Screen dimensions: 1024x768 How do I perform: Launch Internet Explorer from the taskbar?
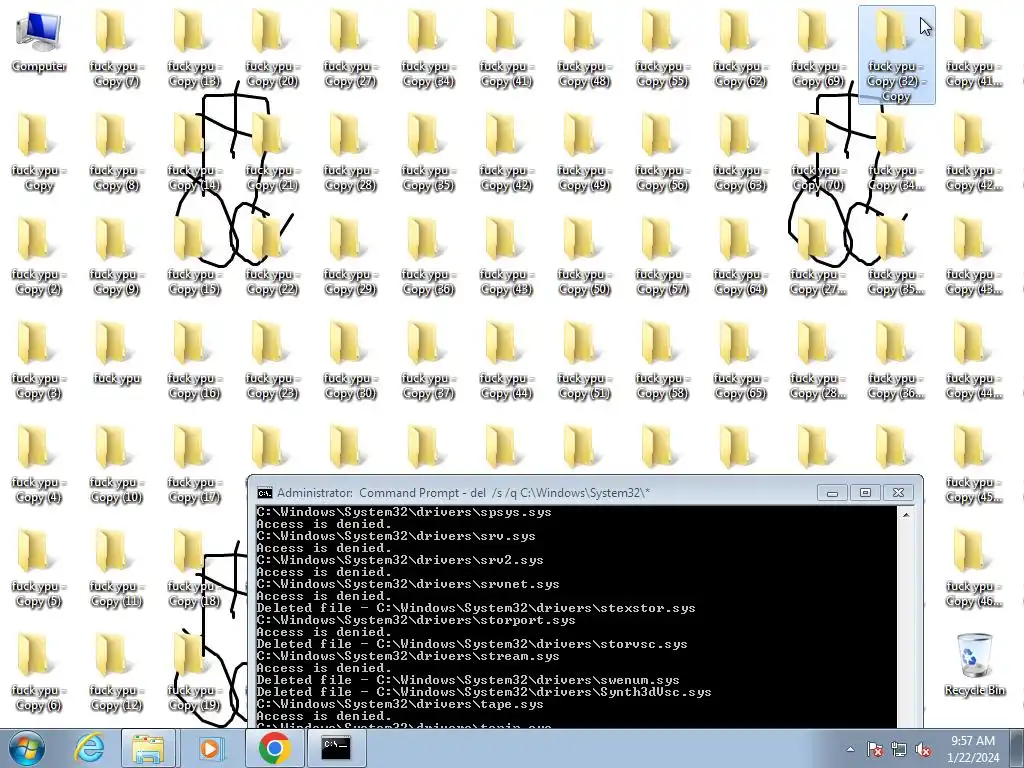(88, 748)
